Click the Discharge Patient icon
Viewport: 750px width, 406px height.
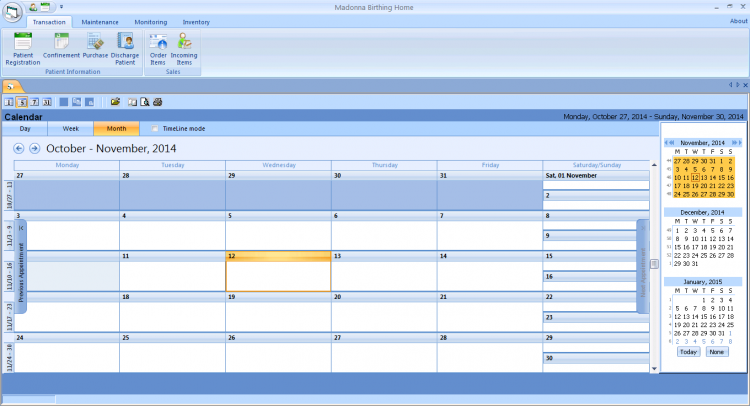pos(126,47)
